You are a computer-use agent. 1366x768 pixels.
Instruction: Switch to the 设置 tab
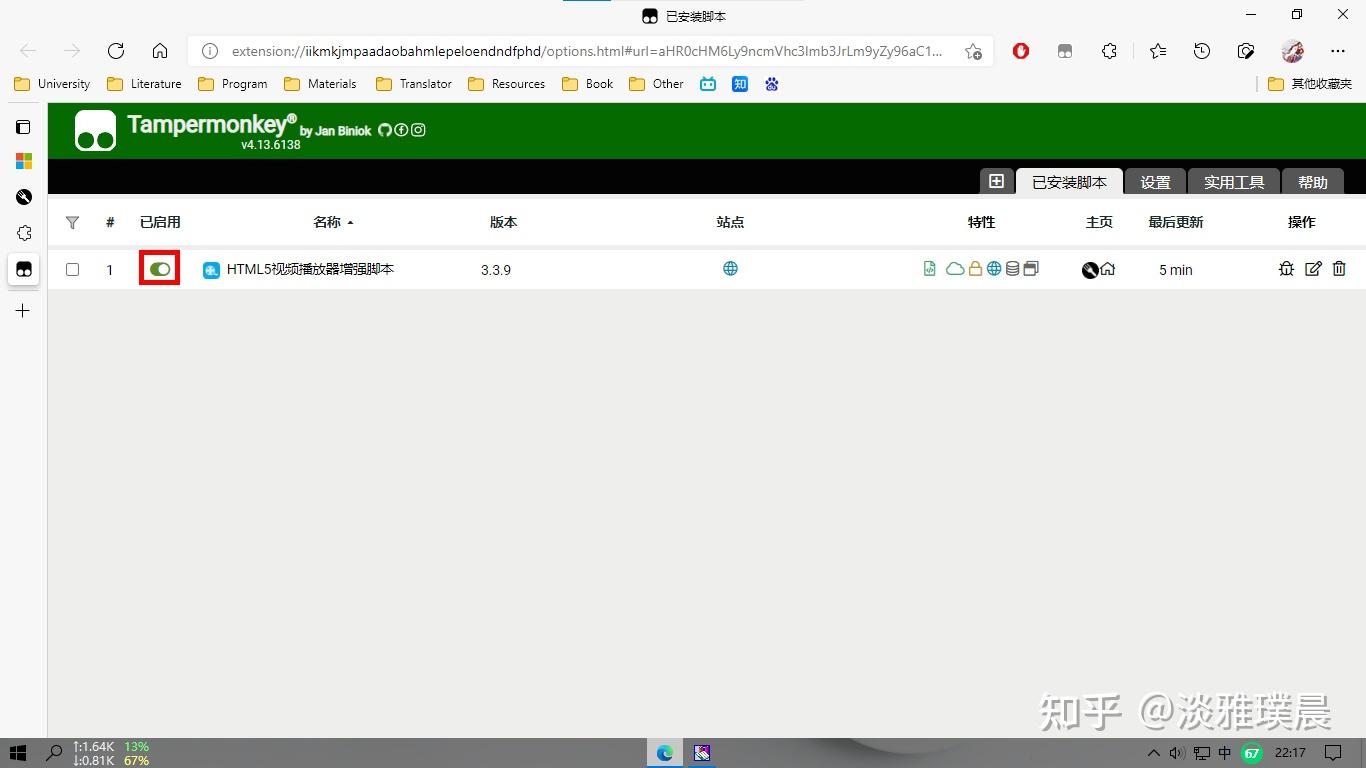coord(1154,181)
